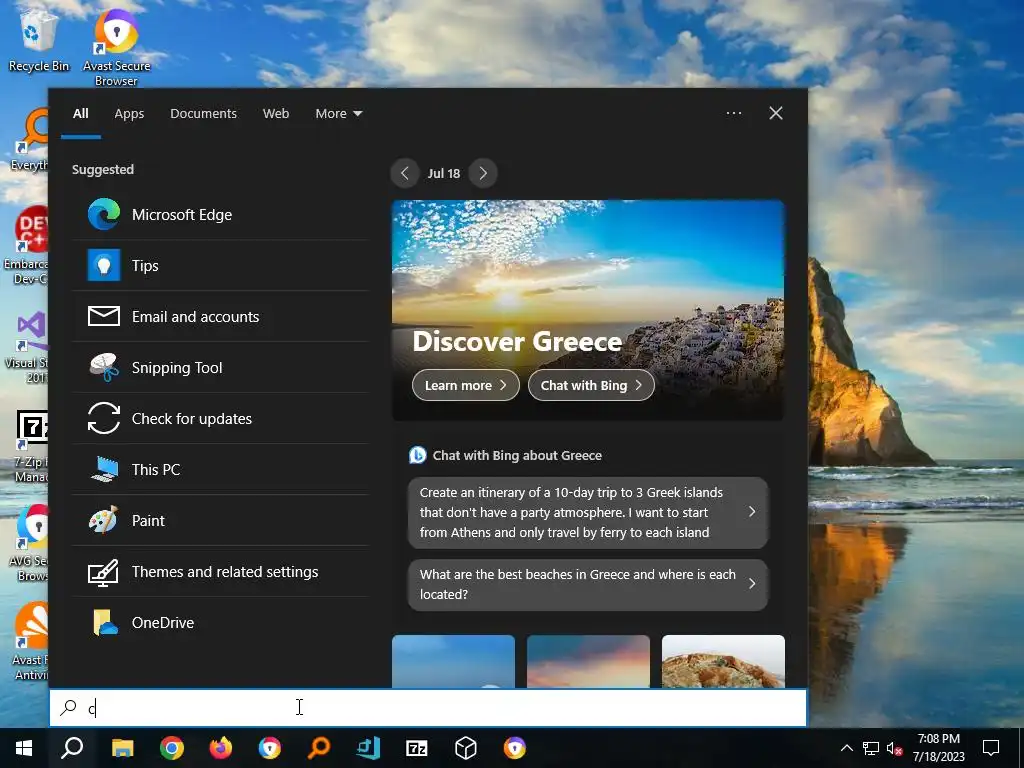Open the Discover Greece image

588,310
